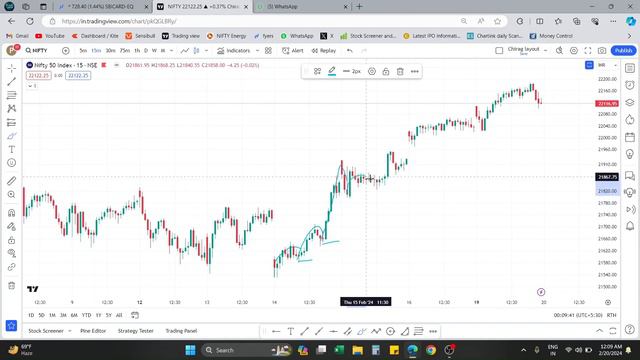Collapse the indicator legend chevron

click(31, 86)
